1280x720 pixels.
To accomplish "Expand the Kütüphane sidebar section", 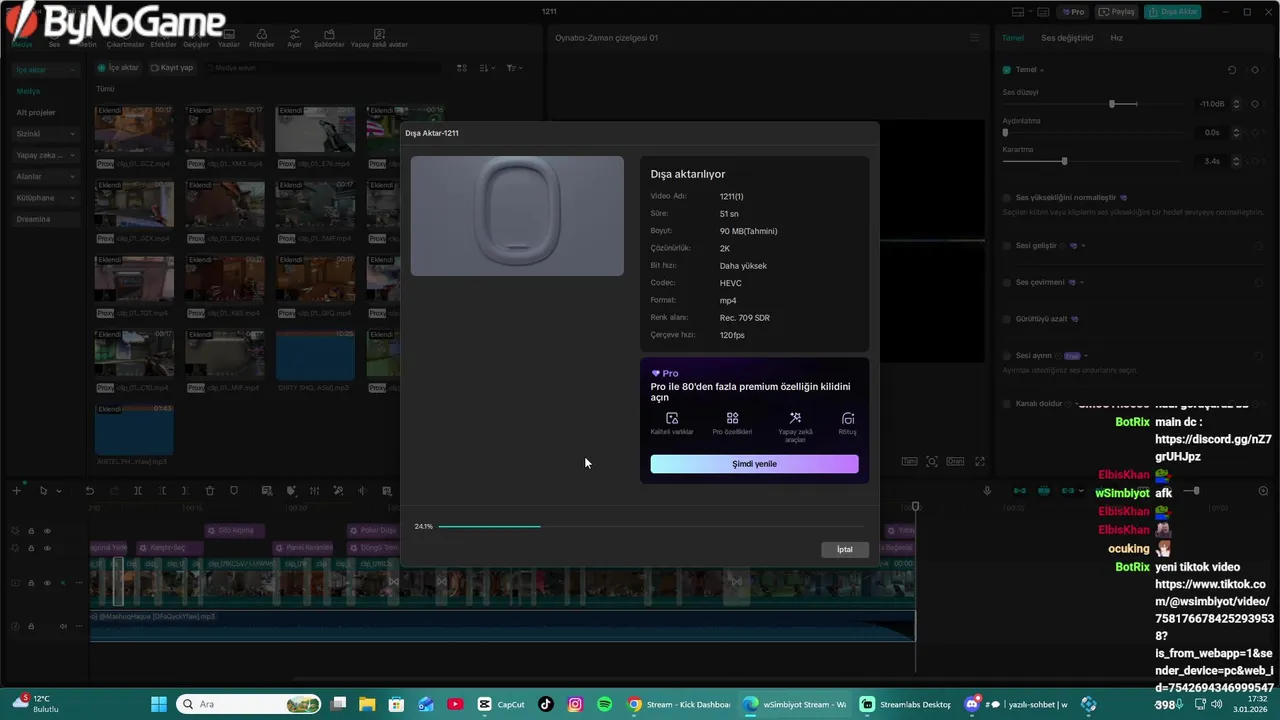I will [x=72, y=198].
